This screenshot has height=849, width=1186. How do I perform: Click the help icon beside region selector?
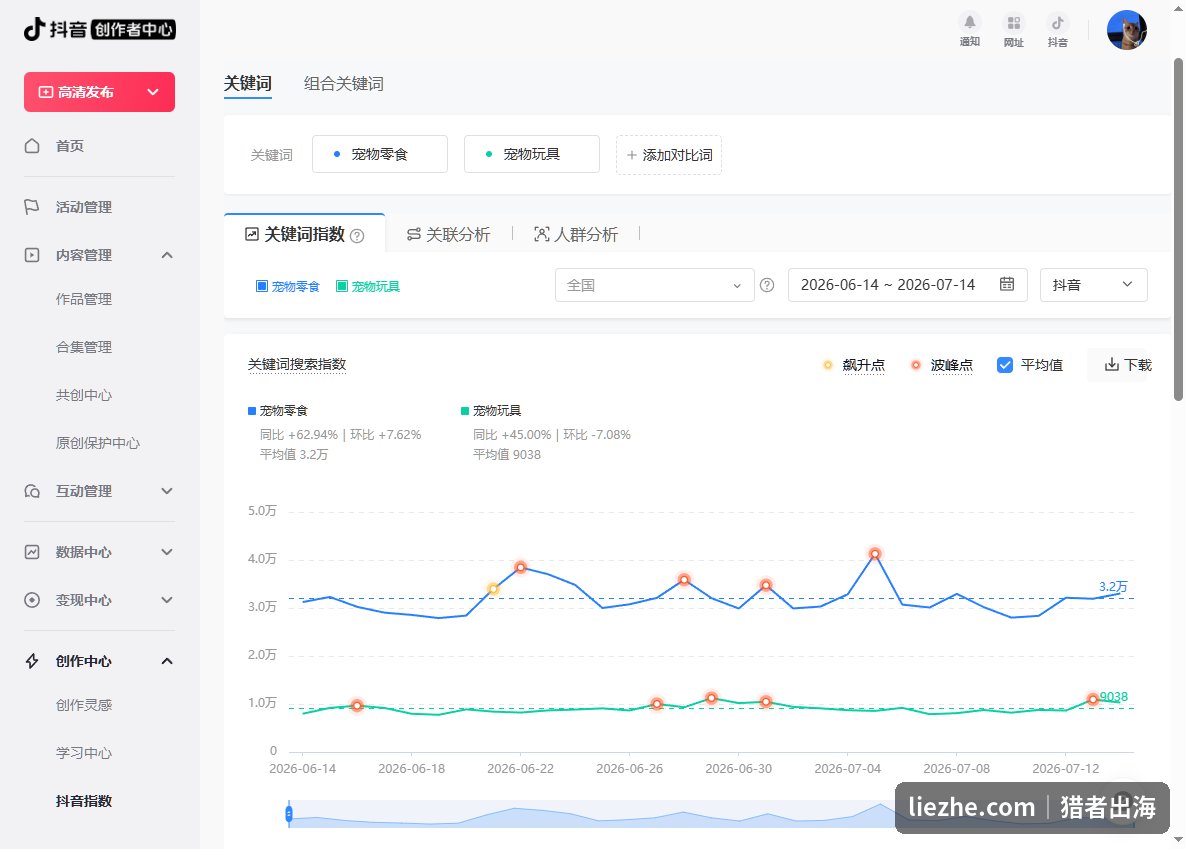[767, 285]
